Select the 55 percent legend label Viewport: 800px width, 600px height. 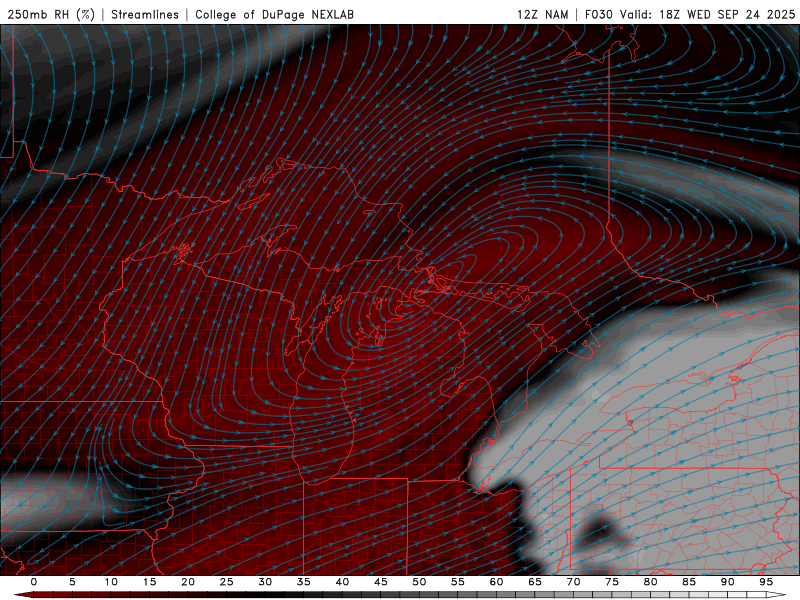click(458, 582)
